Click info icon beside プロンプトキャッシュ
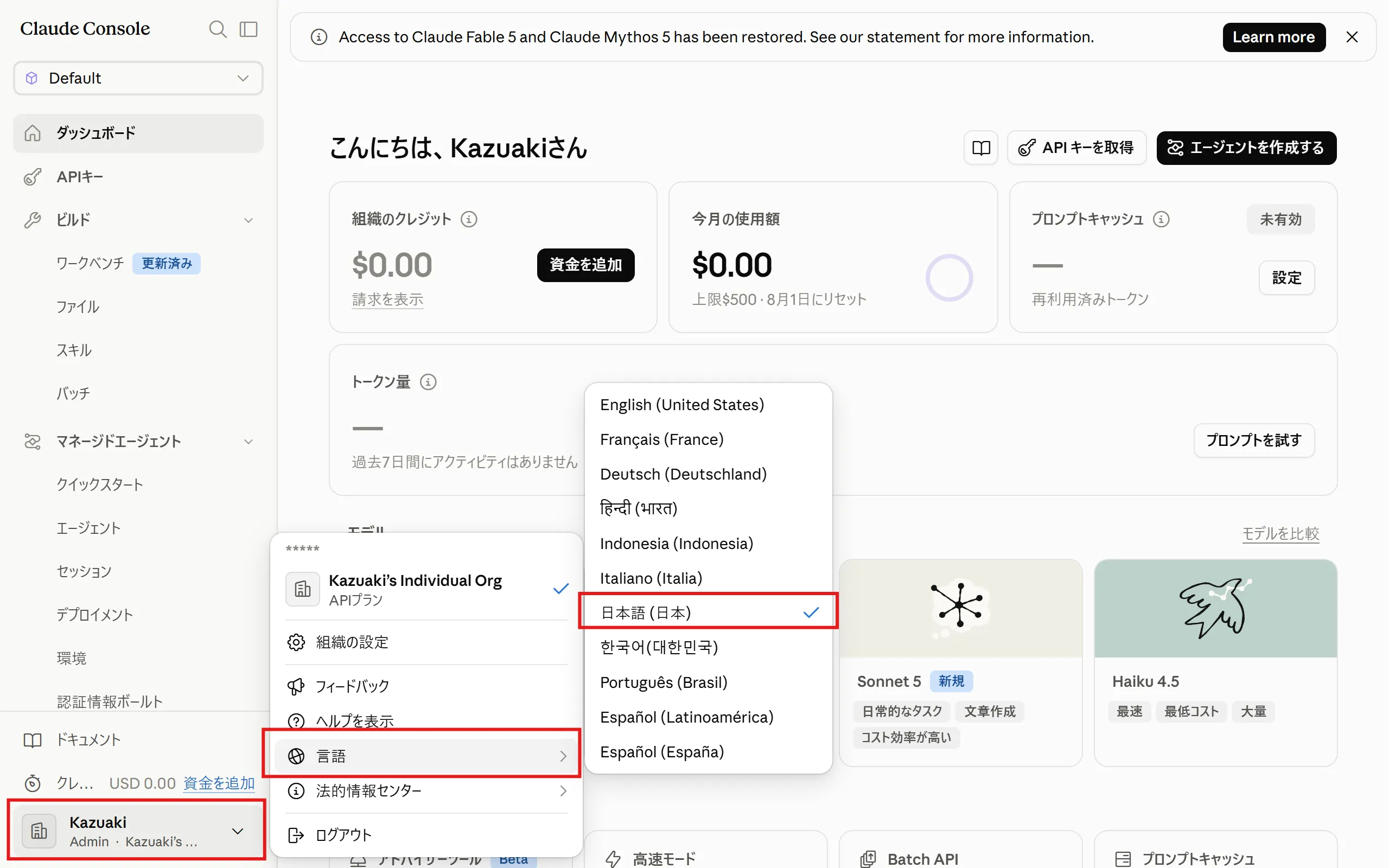 point(1161,219)
